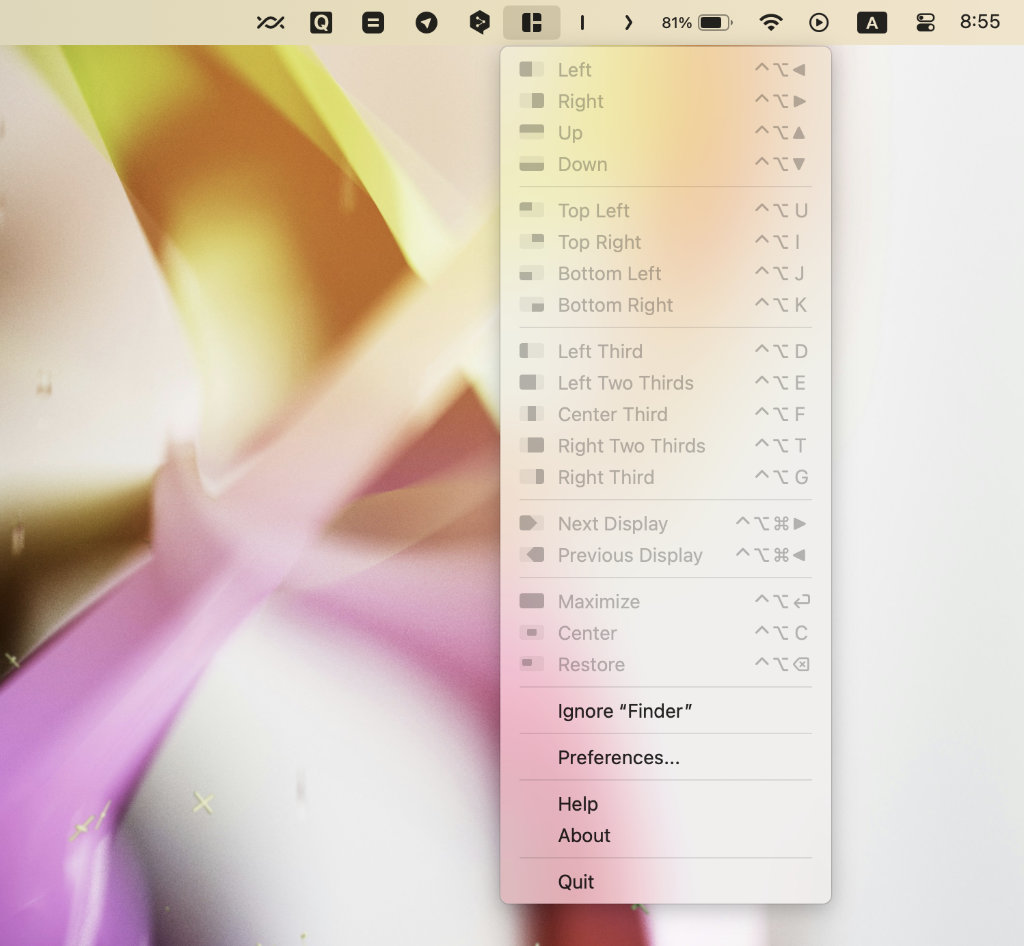This screenshot has width=1024, height=946.
Task: Open Preferences... from the menu
Action: pyautogui.click(x=619, y=758)
